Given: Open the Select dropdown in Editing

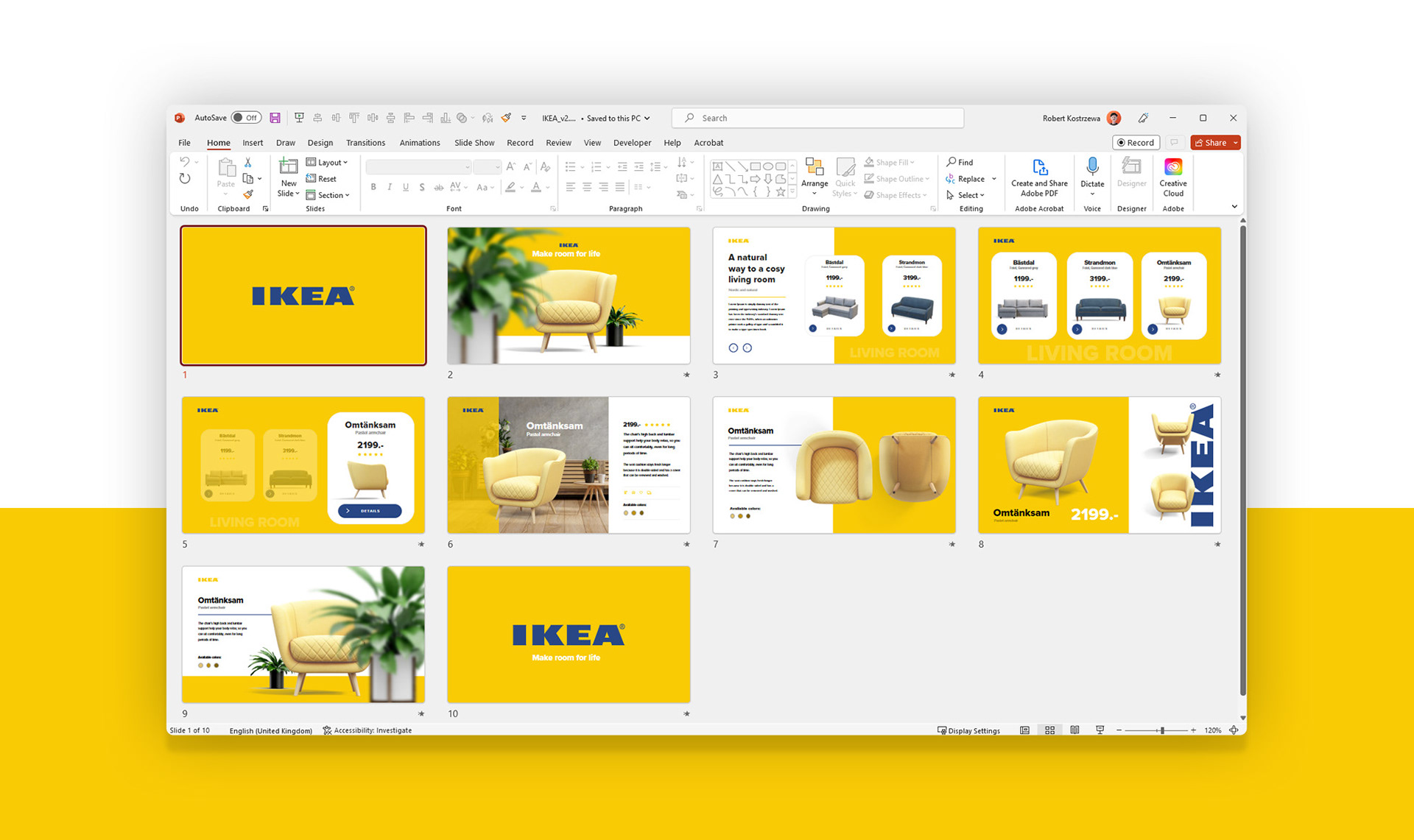Looking at the screenshot, I should [x=965, y=195].
